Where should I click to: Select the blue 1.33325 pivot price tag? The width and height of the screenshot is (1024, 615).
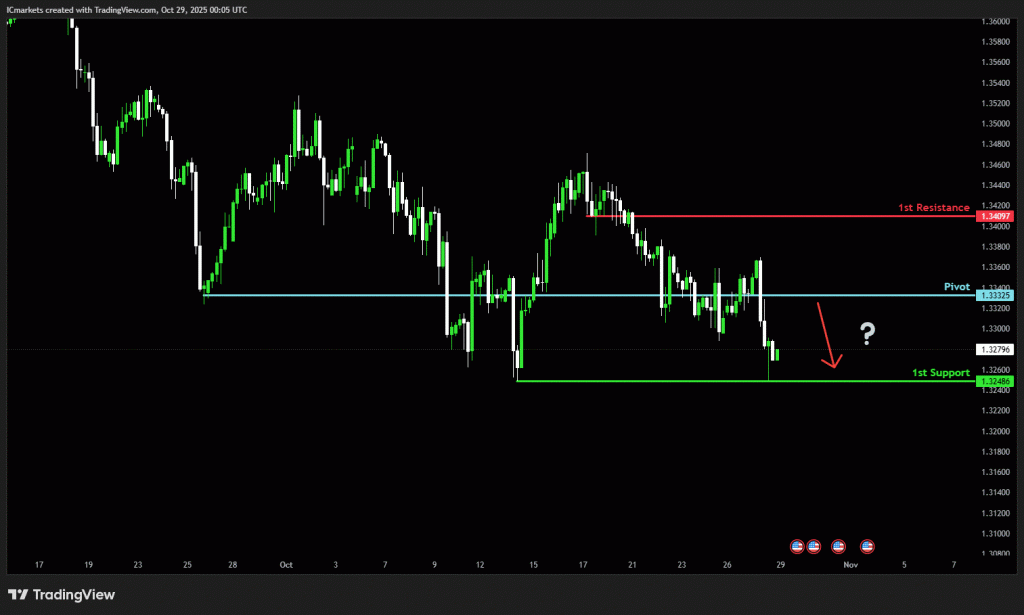[x=997, y=295]
